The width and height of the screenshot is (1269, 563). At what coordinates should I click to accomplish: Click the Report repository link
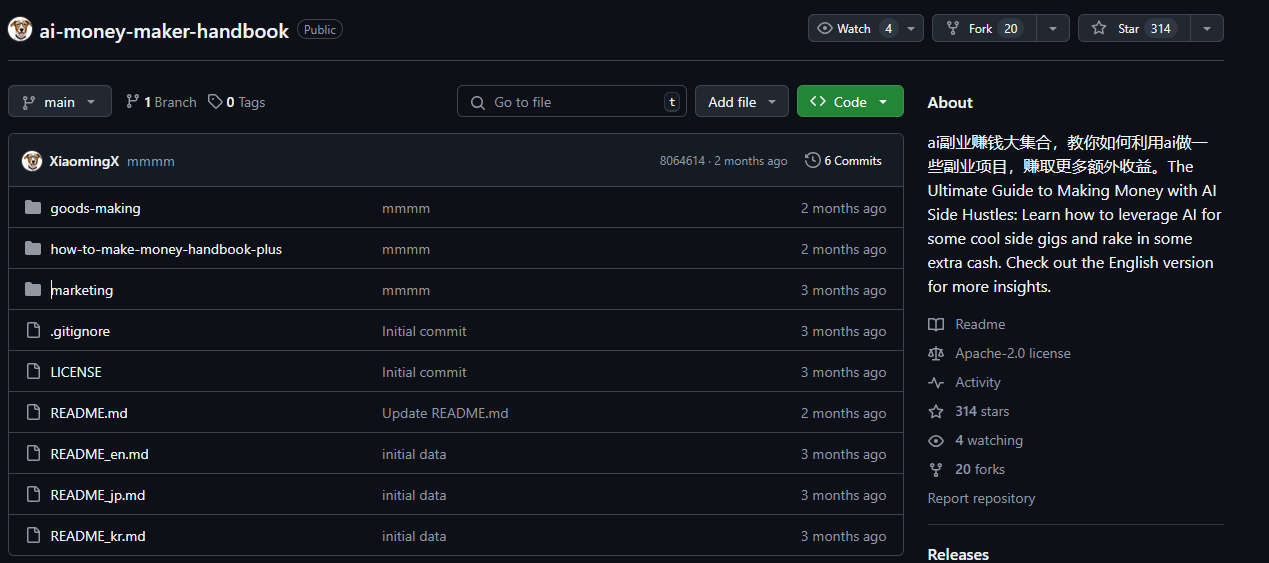[x=981, y=498]
